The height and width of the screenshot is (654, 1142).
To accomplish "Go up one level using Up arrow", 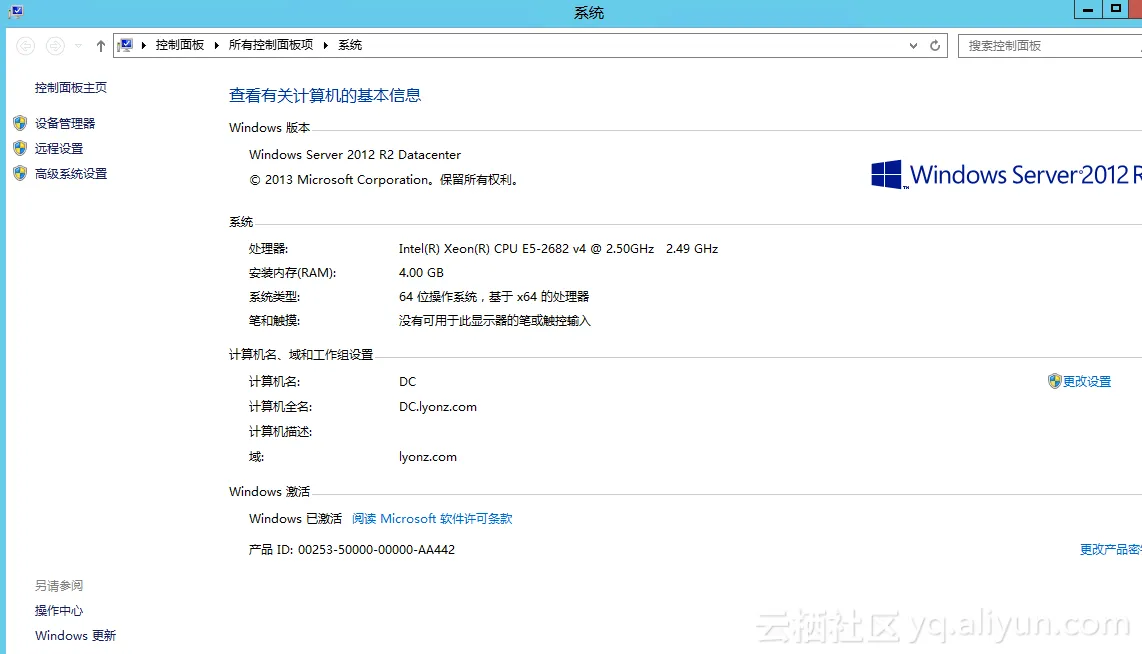I will (x=101, y=46).
